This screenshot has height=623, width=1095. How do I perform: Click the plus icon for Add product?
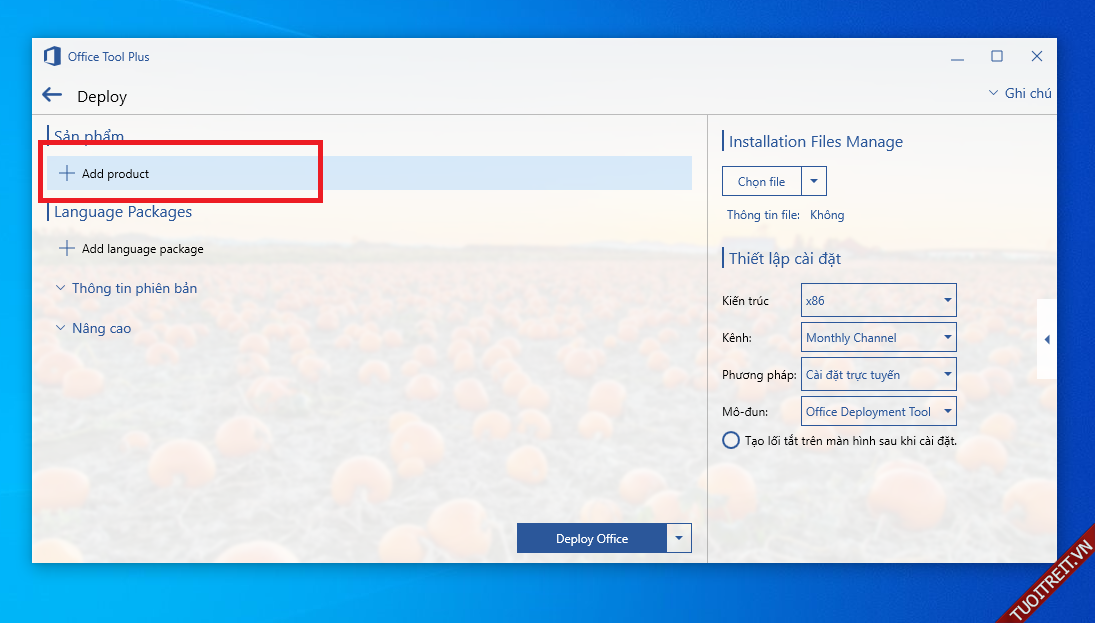(x=67, y=173)
